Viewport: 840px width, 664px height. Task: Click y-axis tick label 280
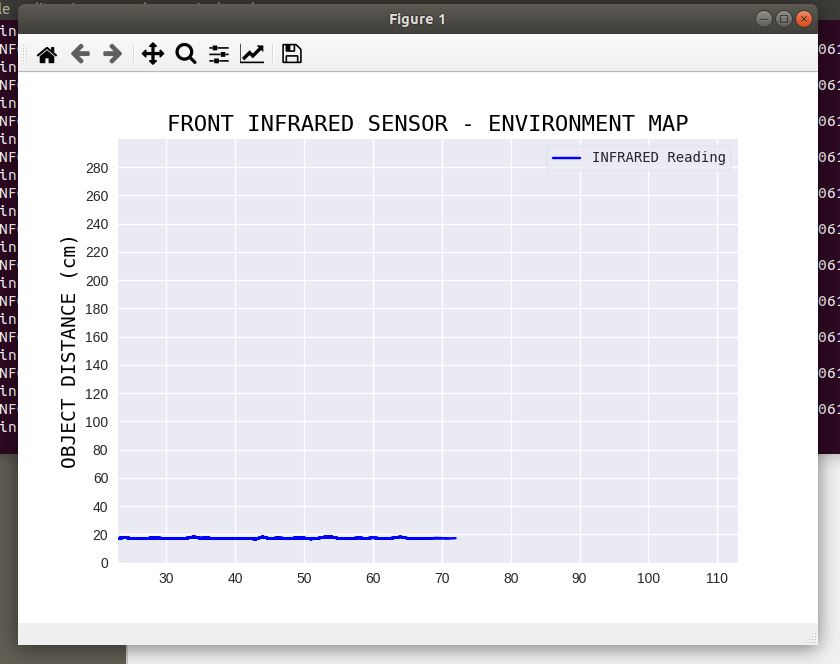pyautogui.click(x=97, y=168)
